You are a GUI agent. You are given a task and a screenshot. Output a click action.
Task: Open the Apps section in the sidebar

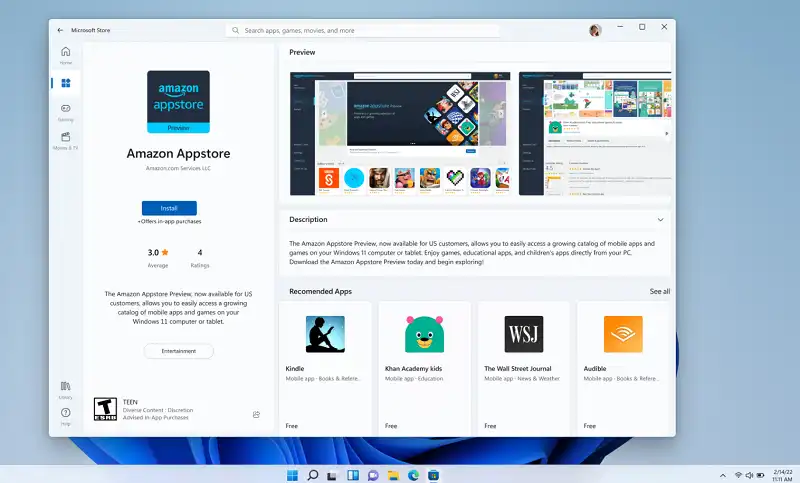point(65,84)
